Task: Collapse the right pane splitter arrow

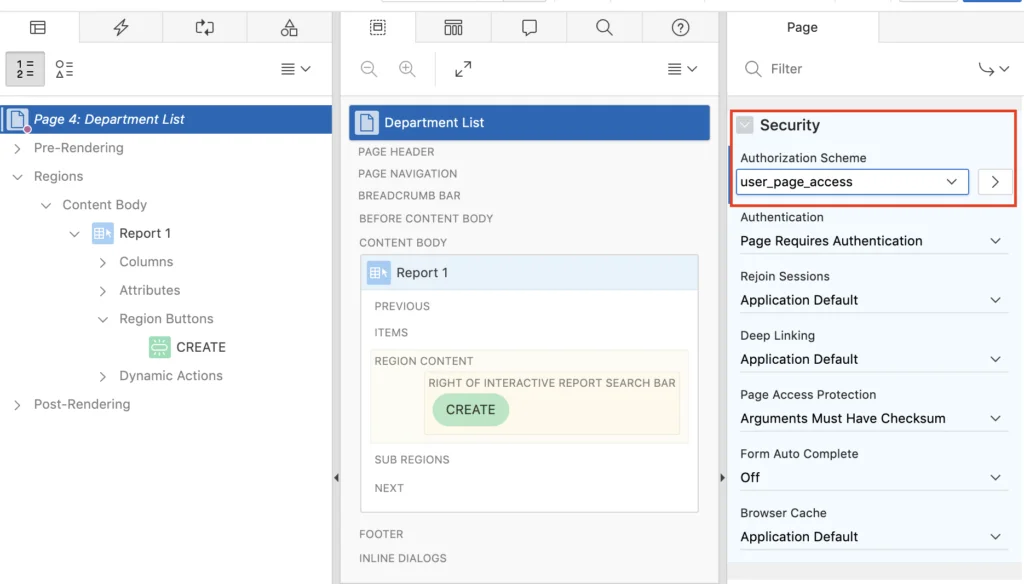Action: point(722,478)
